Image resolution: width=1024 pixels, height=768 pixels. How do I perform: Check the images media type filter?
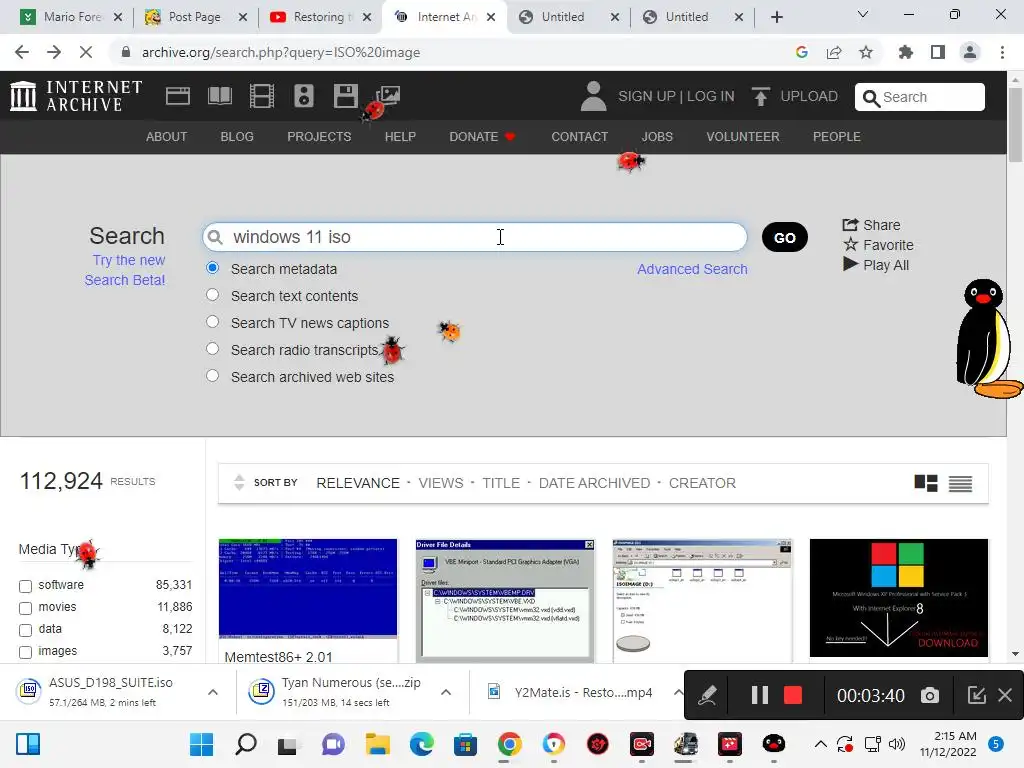[x=25, y=652]
